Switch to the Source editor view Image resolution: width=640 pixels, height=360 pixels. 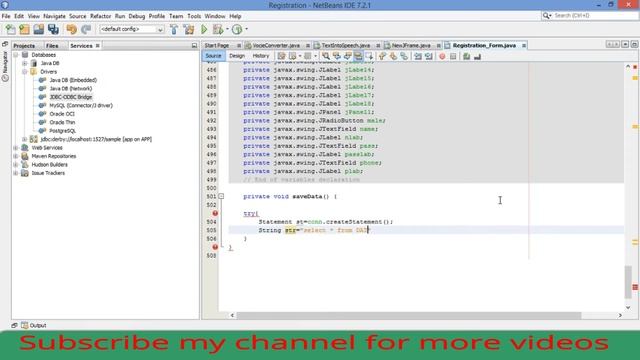pos(213,56)
